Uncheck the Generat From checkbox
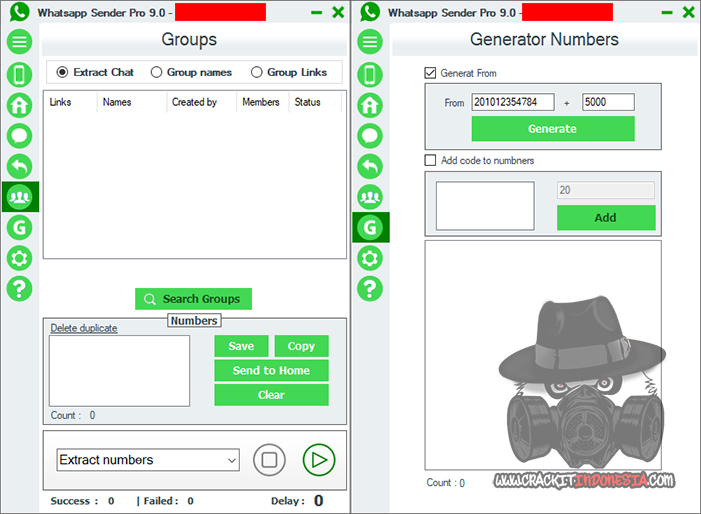The width and height of the screenshot is (701, 514). tap(431, 73)
